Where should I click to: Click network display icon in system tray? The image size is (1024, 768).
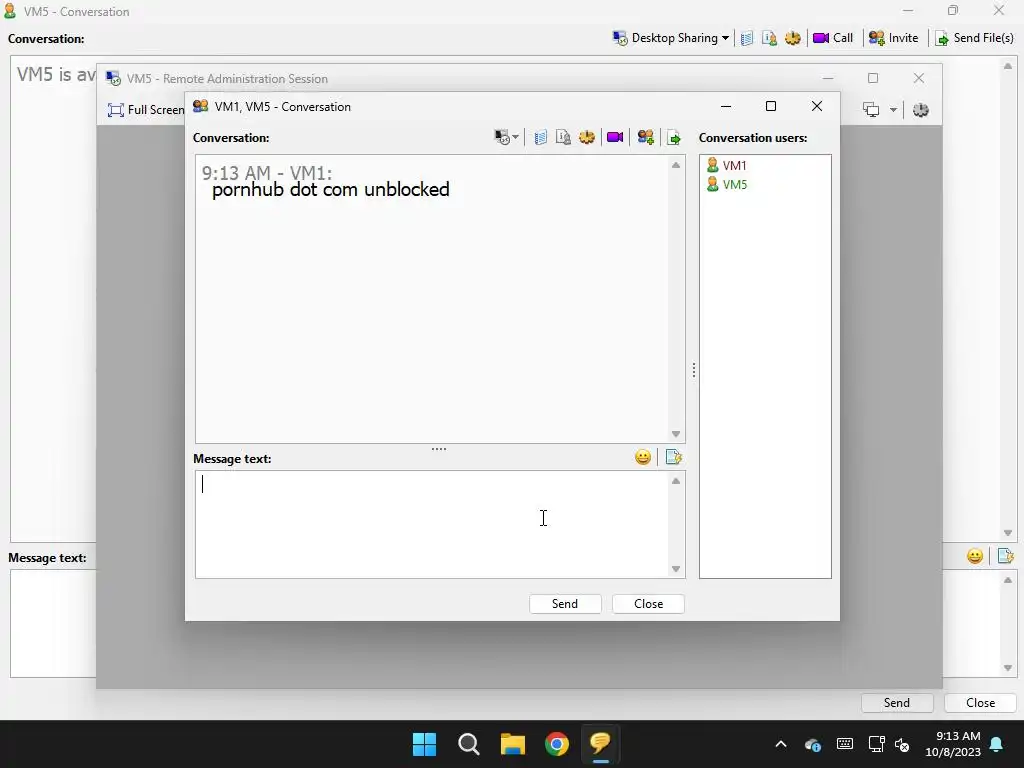876,744
